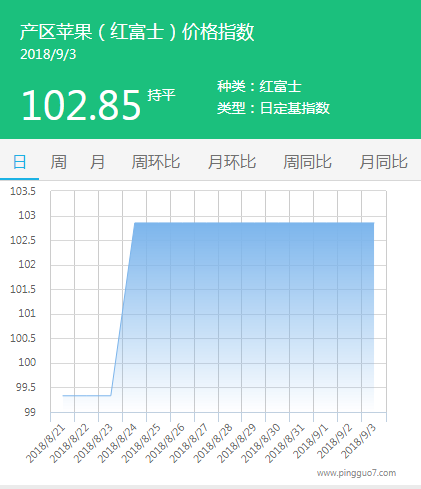Click the 2018/9/1 x-axis date label
Image resolution: width=421 pixels, height=489 pixels.
point(312,441)
